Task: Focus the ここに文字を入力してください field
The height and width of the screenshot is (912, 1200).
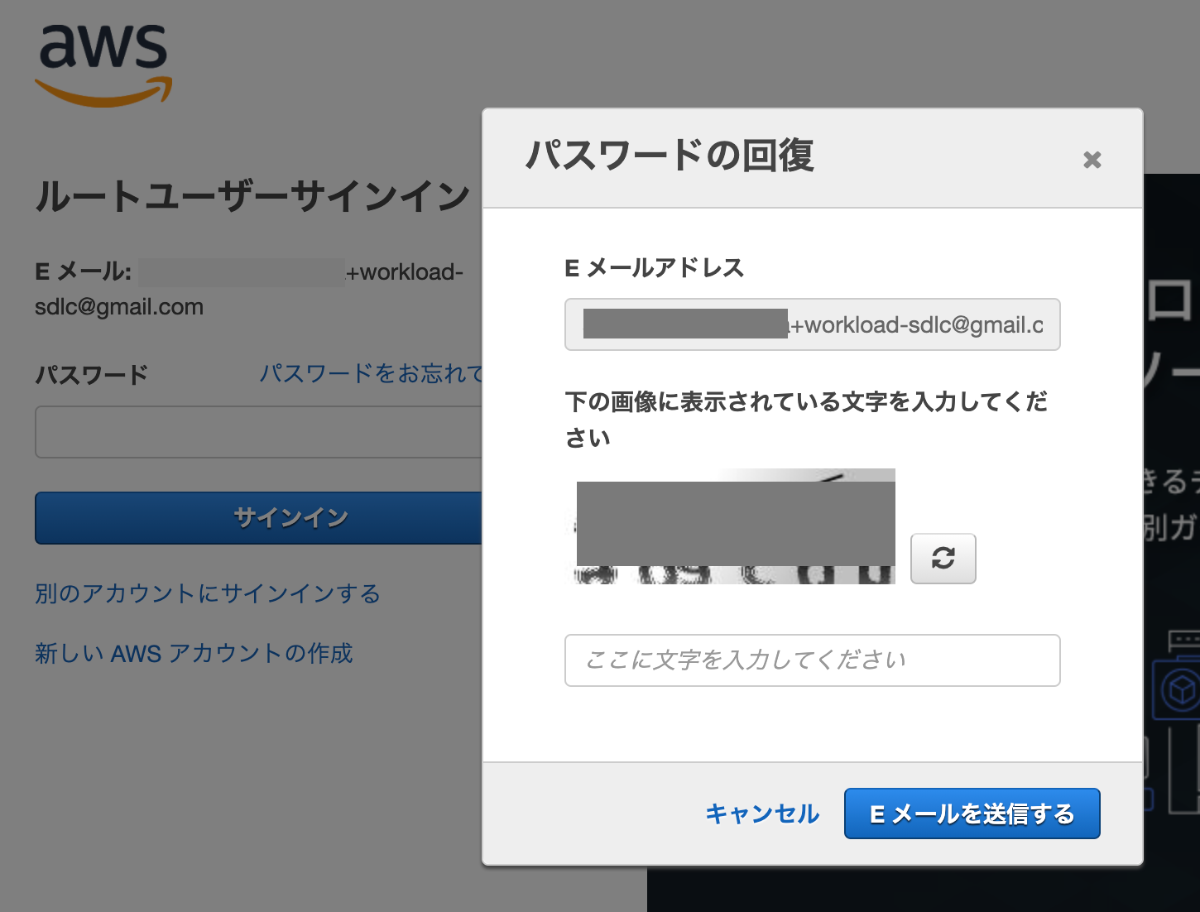Action: point(812,660)
